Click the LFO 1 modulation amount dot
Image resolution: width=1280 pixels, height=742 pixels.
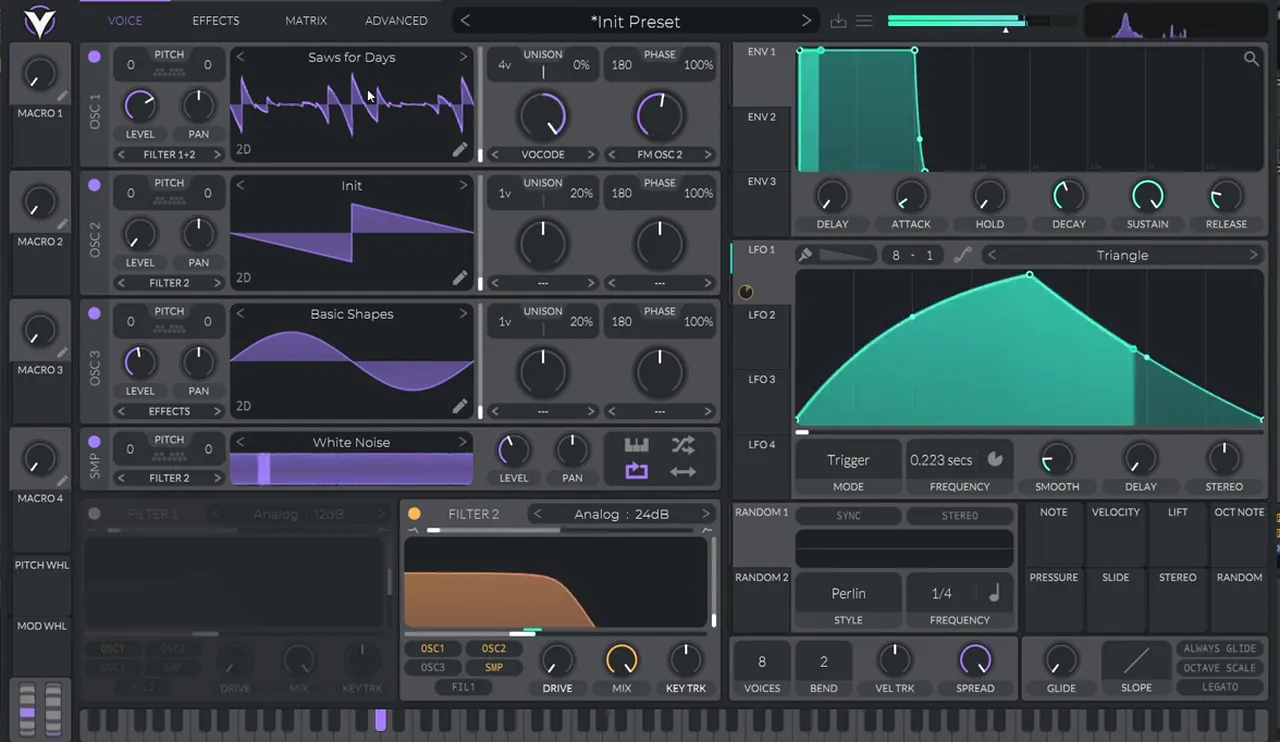[x=745, y=293]
